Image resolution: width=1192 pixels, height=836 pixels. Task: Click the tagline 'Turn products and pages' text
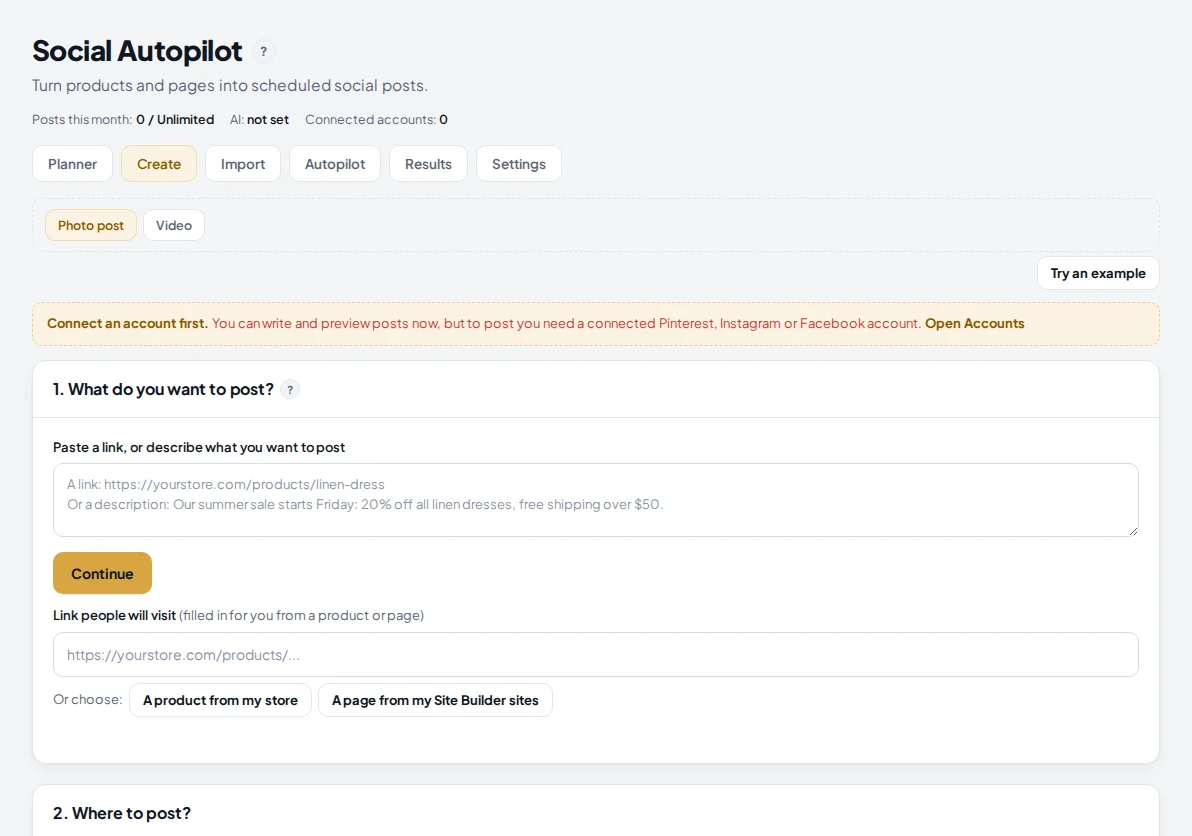click(230, 86)
